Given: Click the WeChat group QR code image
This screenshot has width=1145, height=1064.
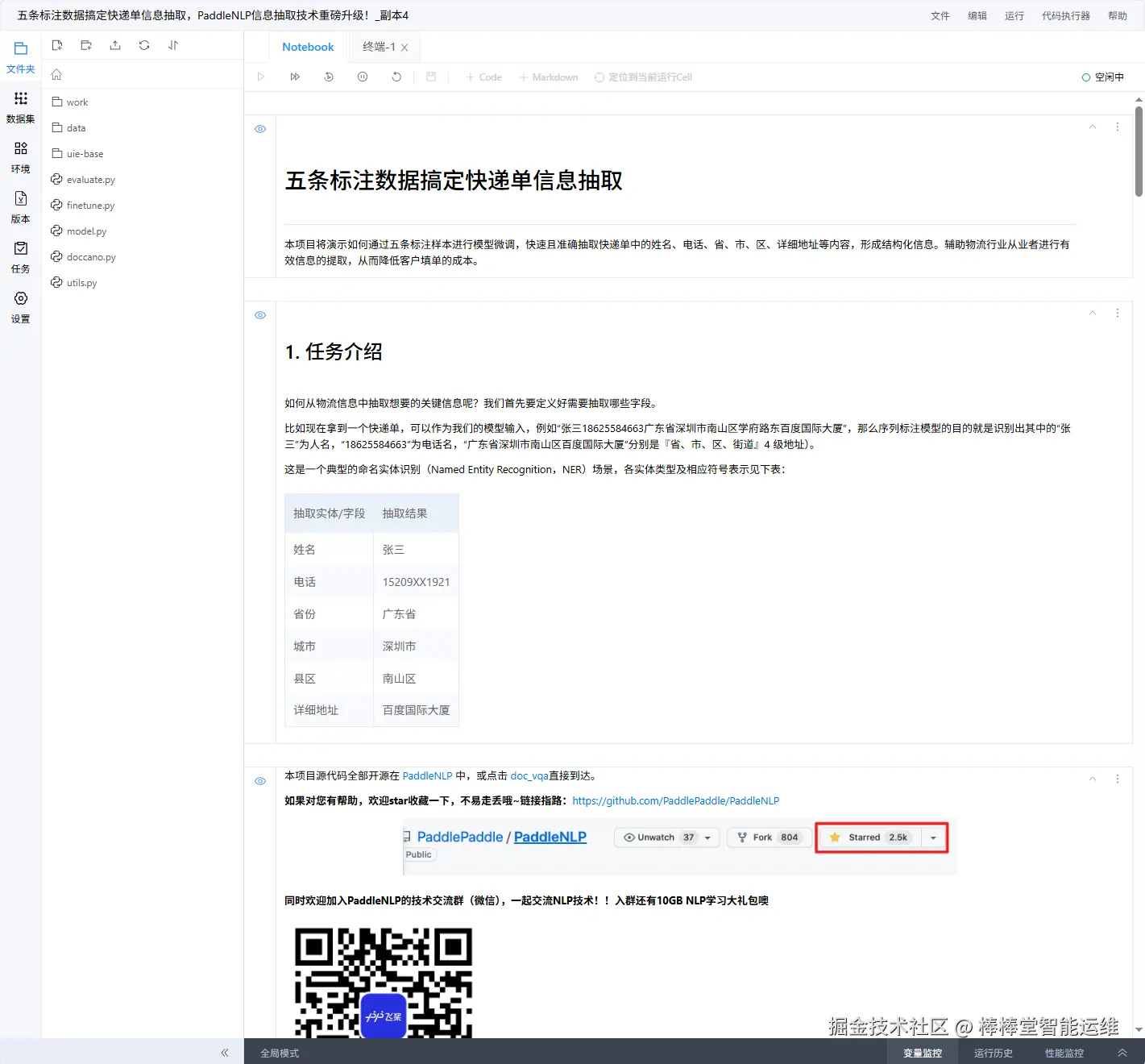Looking at the screenshot, I should click(384, 982).
